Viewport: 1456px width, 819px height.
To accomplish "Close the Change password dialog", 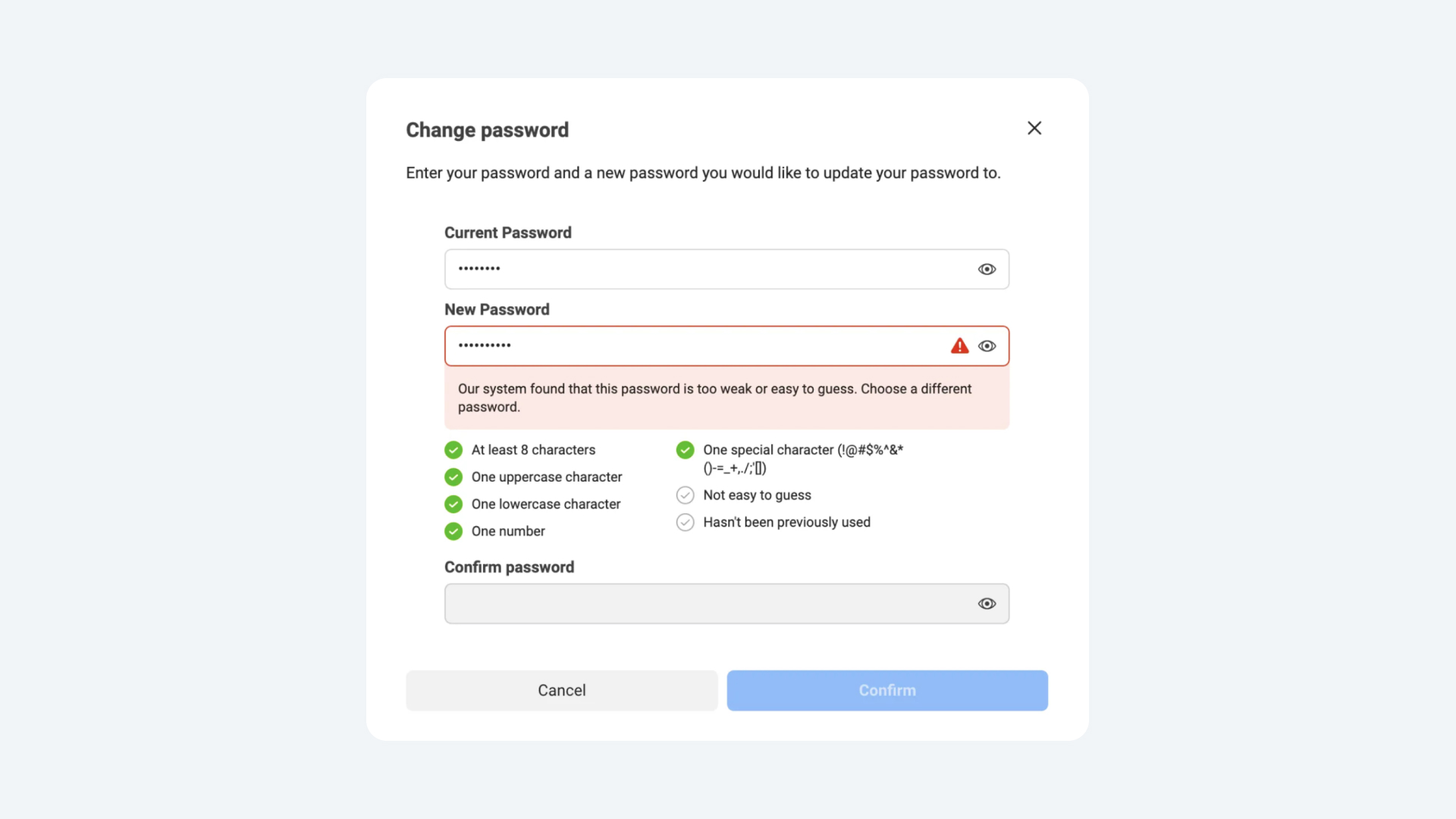I will point(1034,127).
